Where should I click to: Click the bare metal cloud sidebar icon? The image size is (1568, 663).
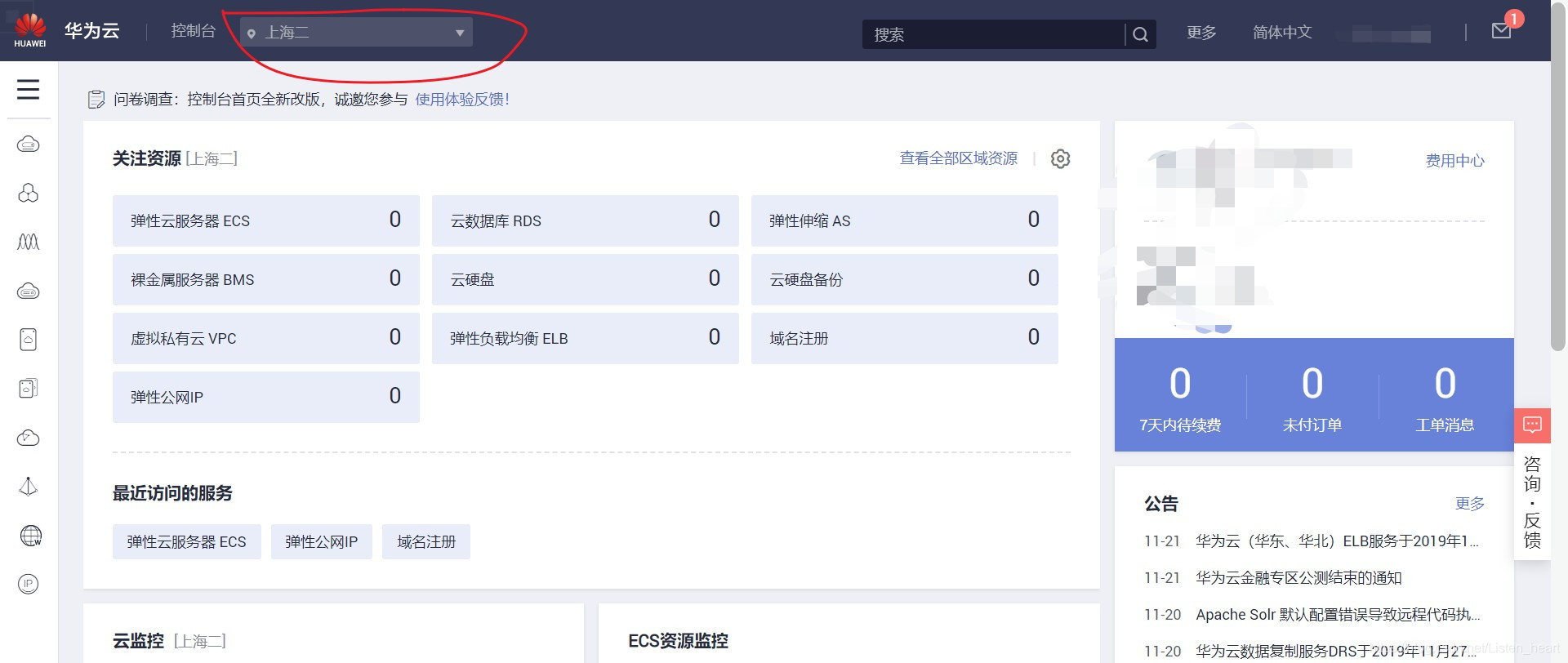pos(29,291)
